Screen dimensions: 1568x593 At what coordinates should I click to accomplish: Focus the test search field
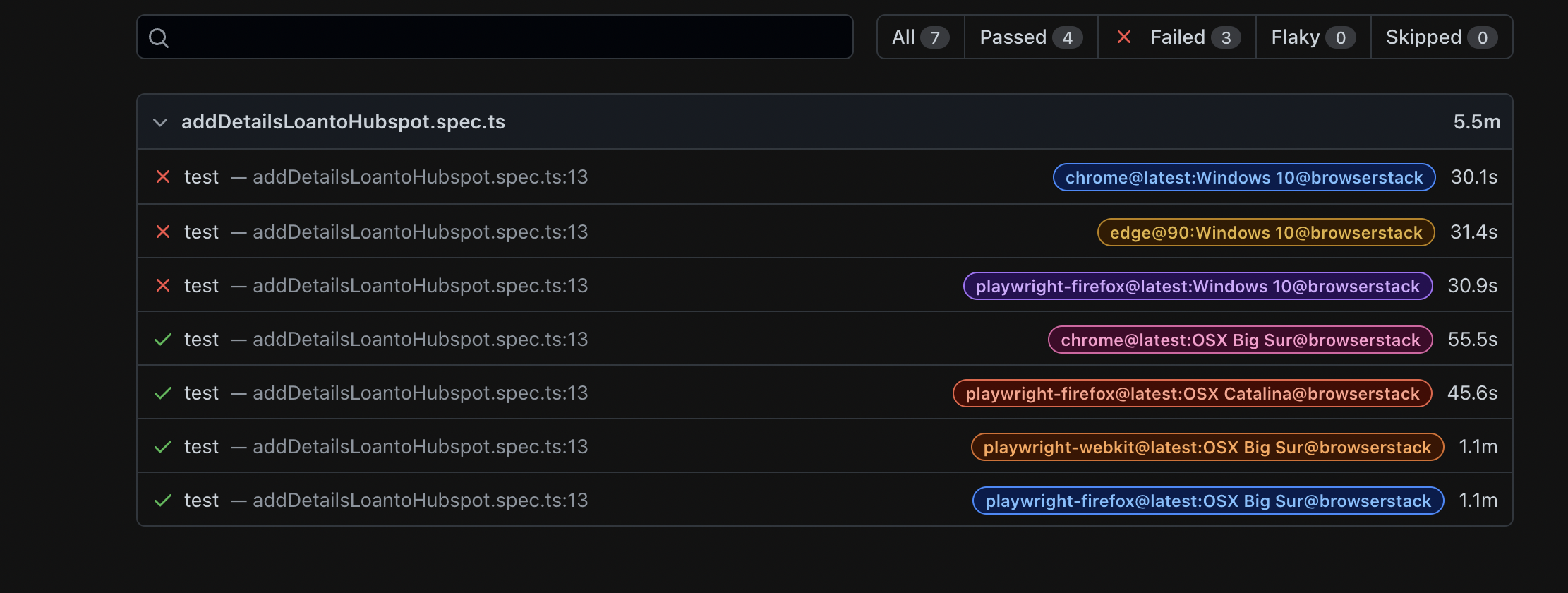(508, 37)
